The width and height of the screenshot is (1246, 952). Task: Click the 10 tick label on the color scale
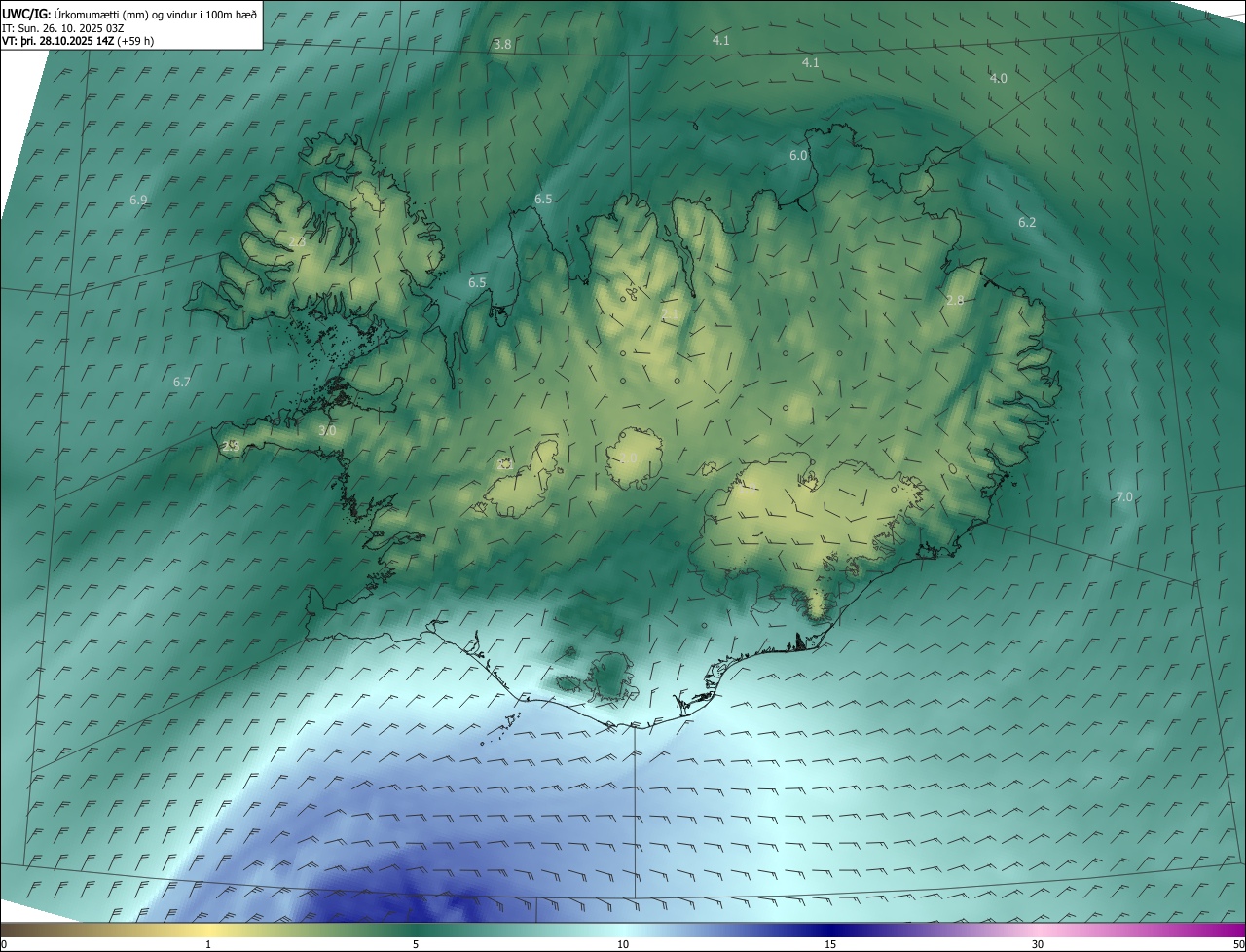pyautogui.click(x=623, y=944)
